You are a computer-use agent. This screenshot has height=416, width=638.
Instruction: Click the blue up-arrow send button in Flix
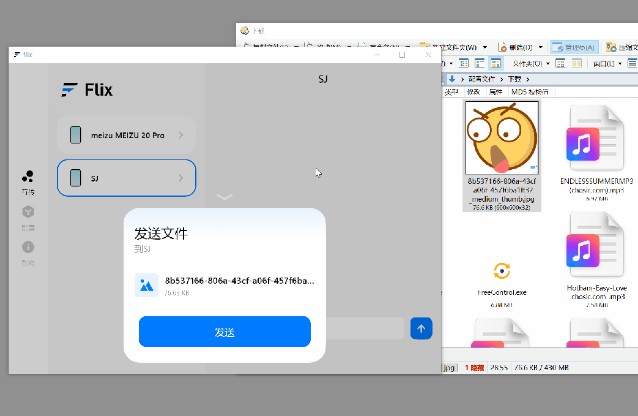(421, 328)
